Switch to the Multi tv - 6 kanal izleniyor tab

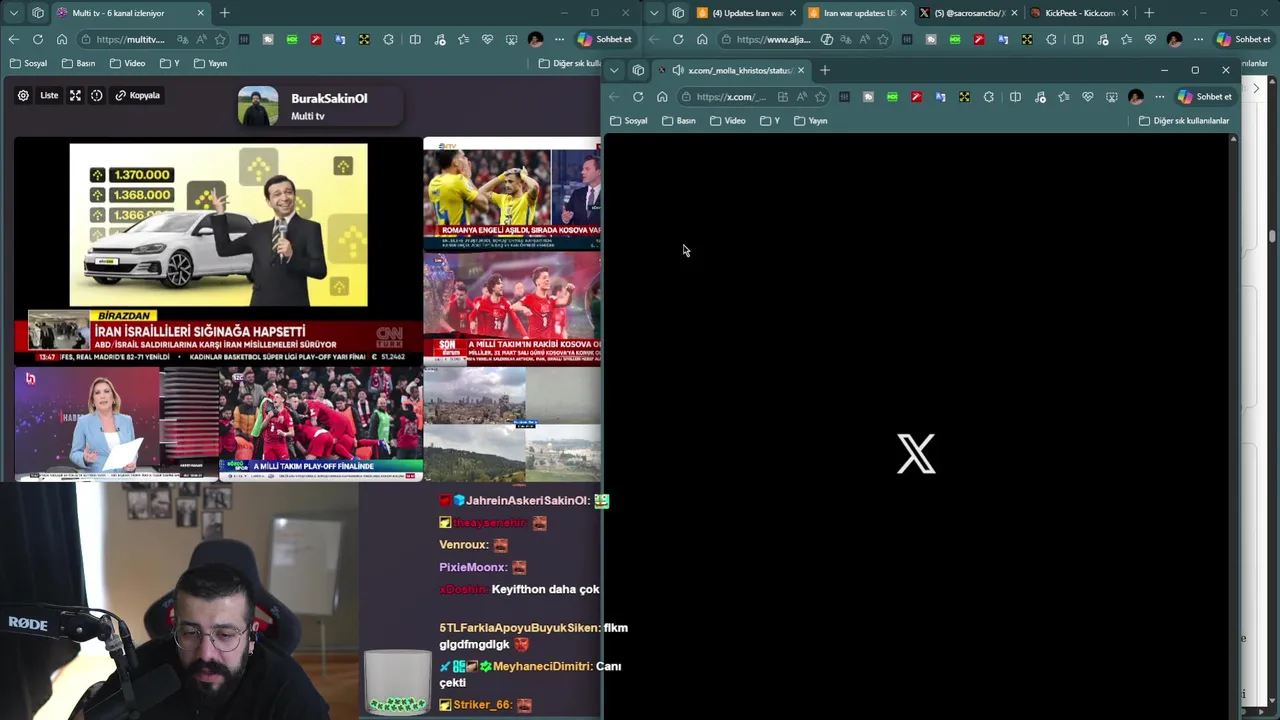130,13
